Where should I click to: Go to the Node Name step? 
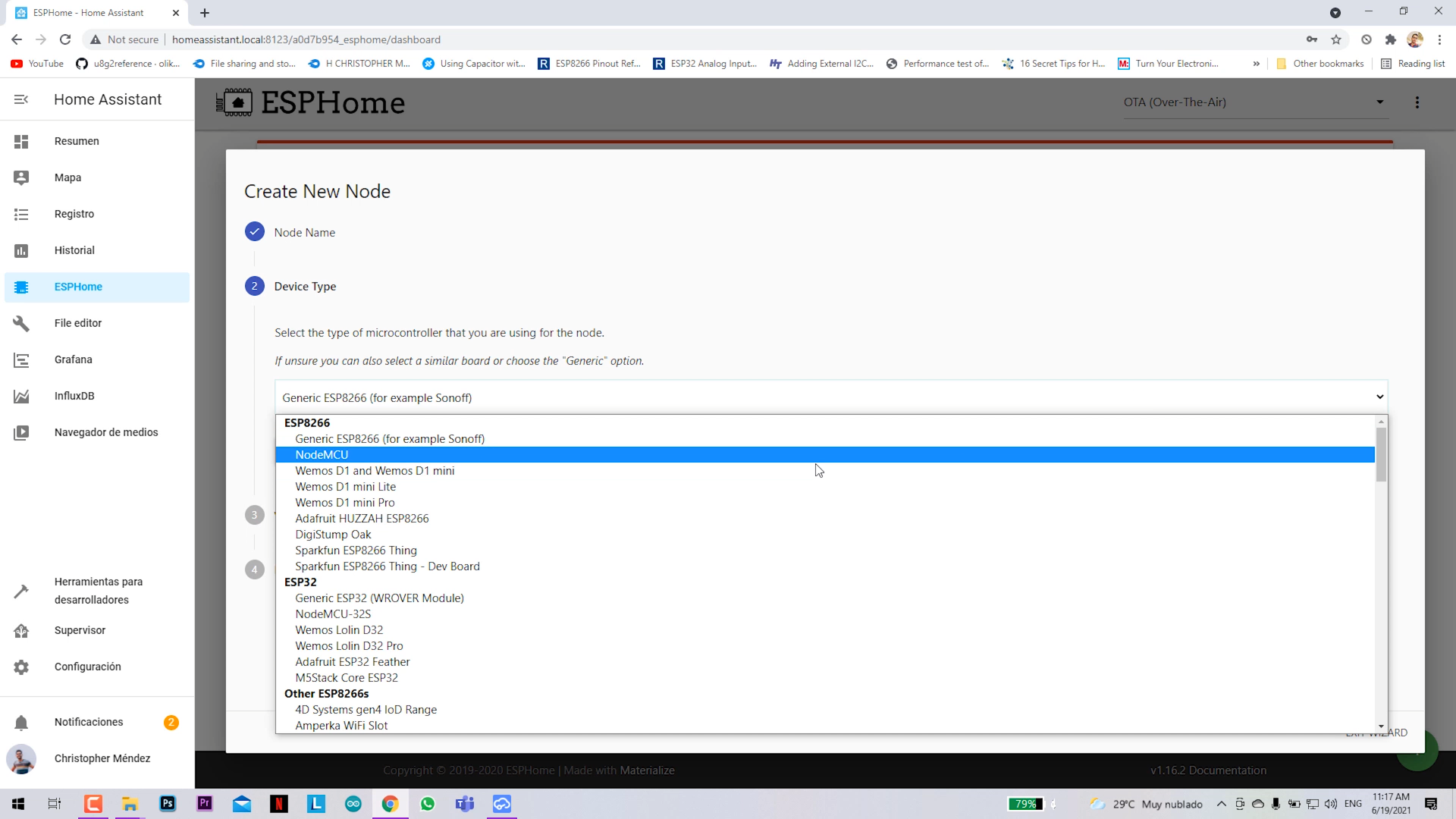[x=304, y=233]
